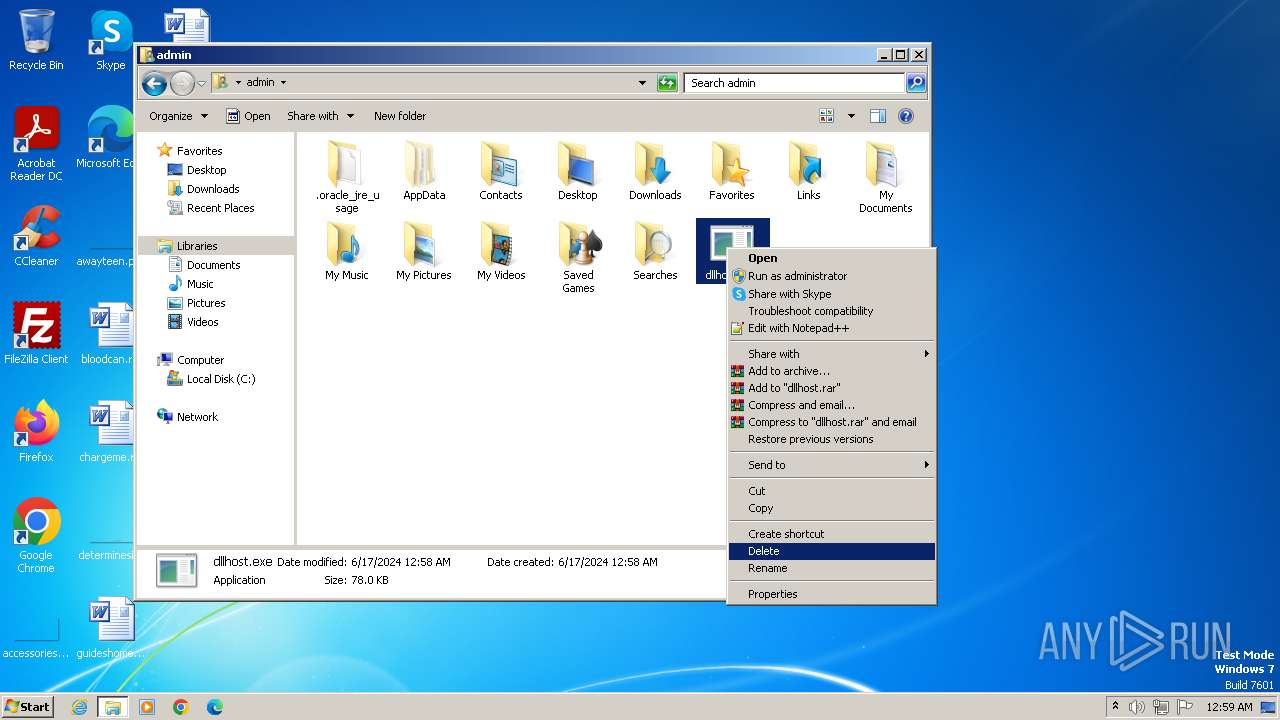Click the Explorer back navigation arrow
1280x720 pixels.
click(154, 83)
